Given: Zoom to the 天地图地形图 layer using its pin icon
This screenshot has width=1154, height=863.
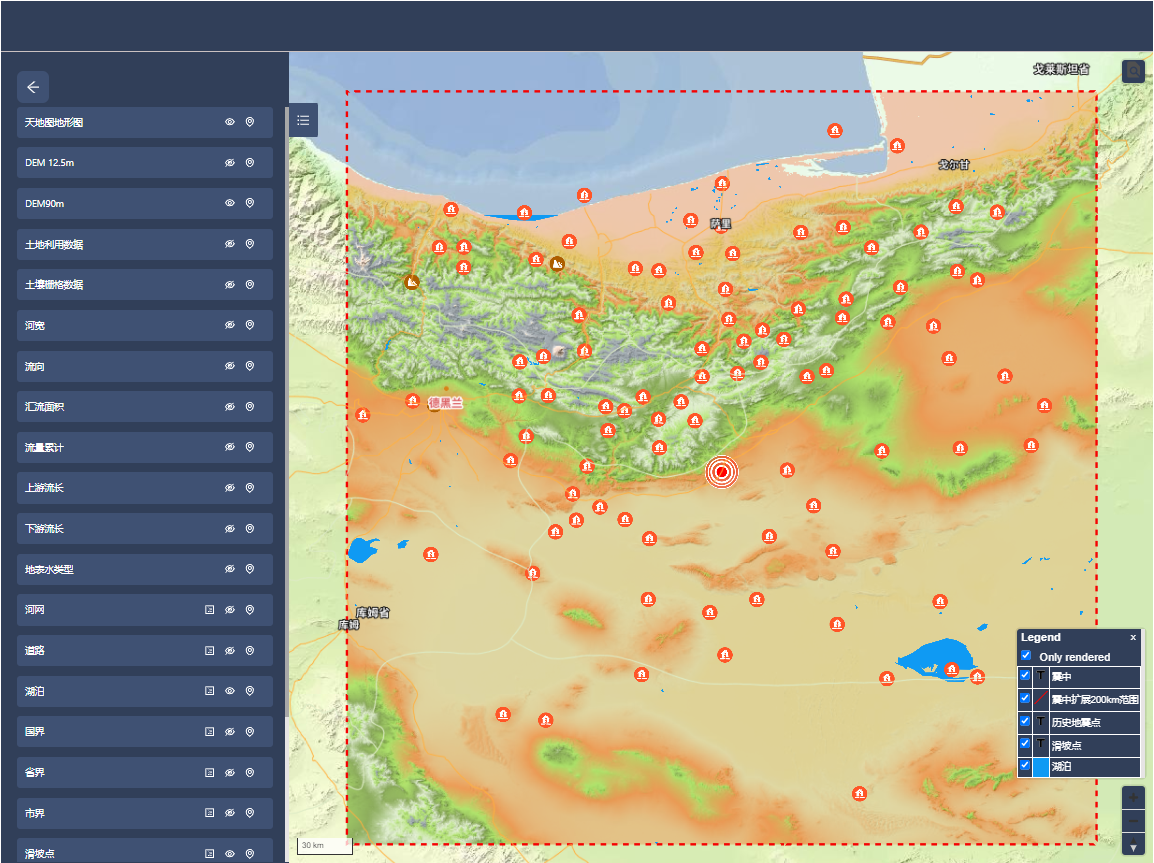Looking at the screenshot, I should (x=250, y=122).
